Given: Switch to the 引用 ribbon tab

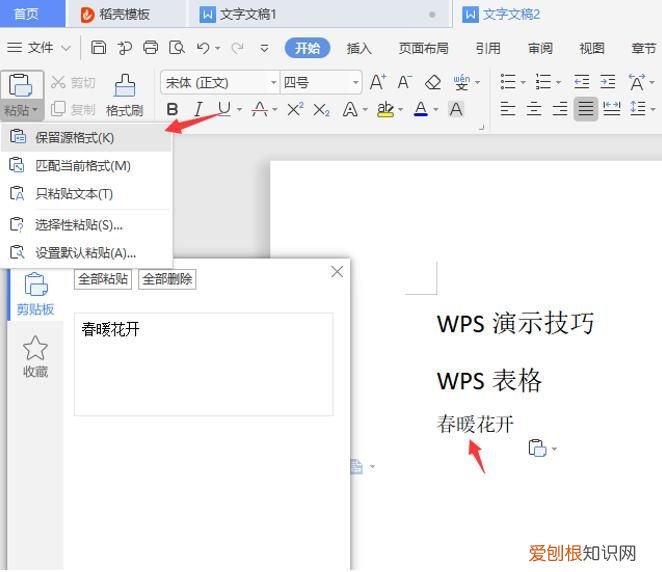Looking at the screenshot, I should (488, 48).
